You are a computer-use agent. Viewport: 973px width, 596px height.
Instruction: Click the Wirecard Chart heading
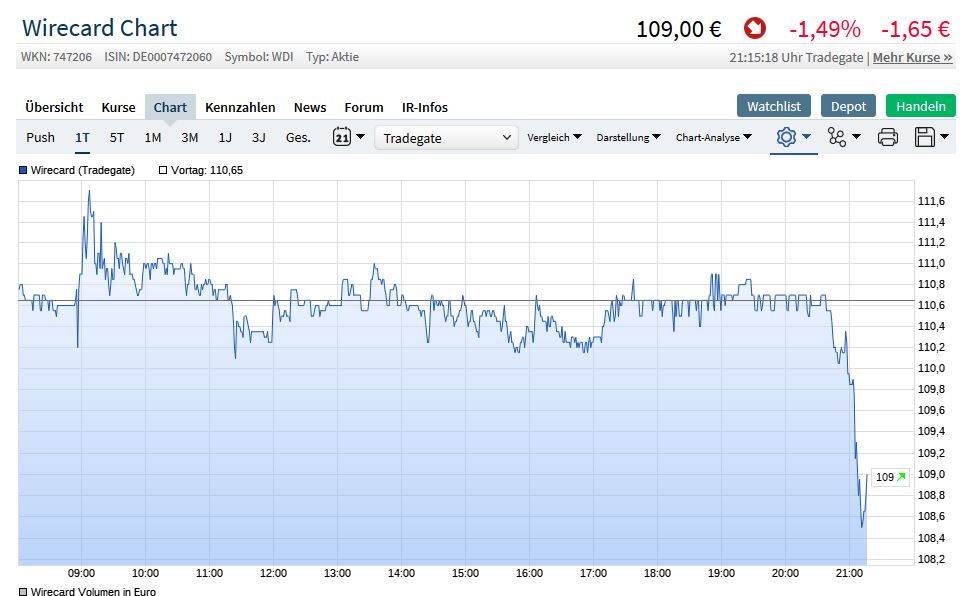[x=100, y=28]
